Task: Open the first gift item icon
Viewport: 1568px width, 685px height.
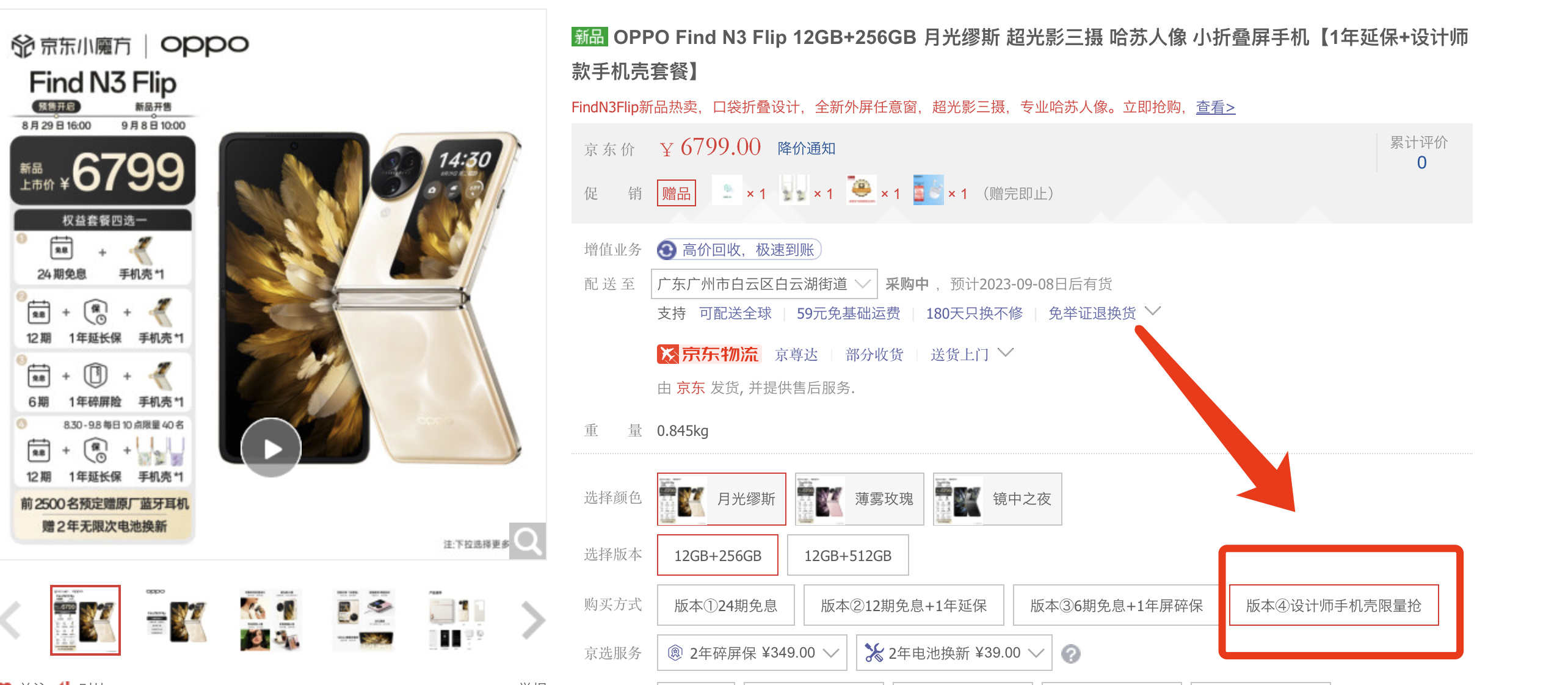Action: click(727, 192)
